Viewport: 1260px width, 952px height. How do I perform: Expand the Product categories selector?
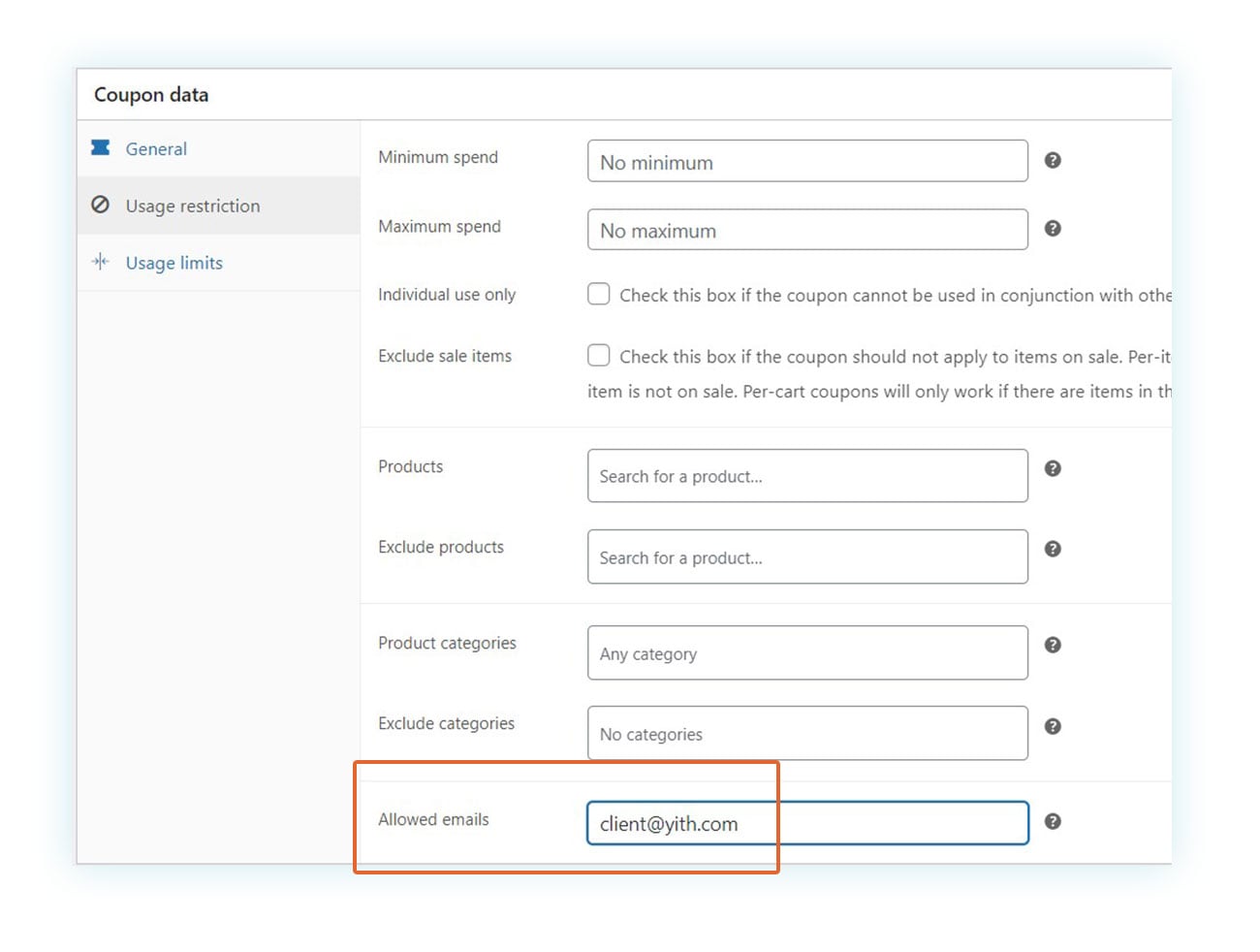[x=806, y=653]
